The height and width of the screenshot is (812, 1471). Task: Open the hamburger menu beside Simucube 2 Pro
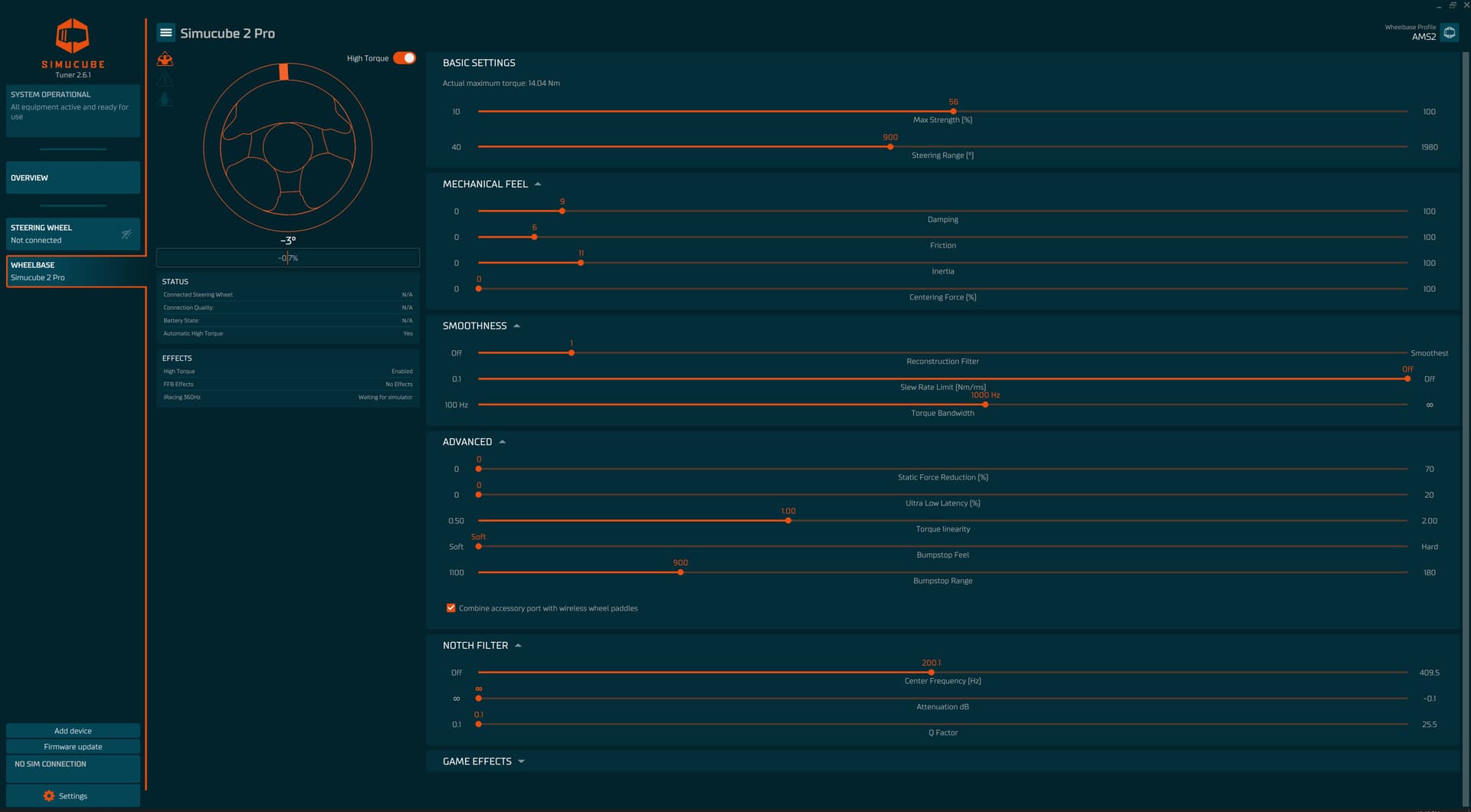tap(165, 33)
